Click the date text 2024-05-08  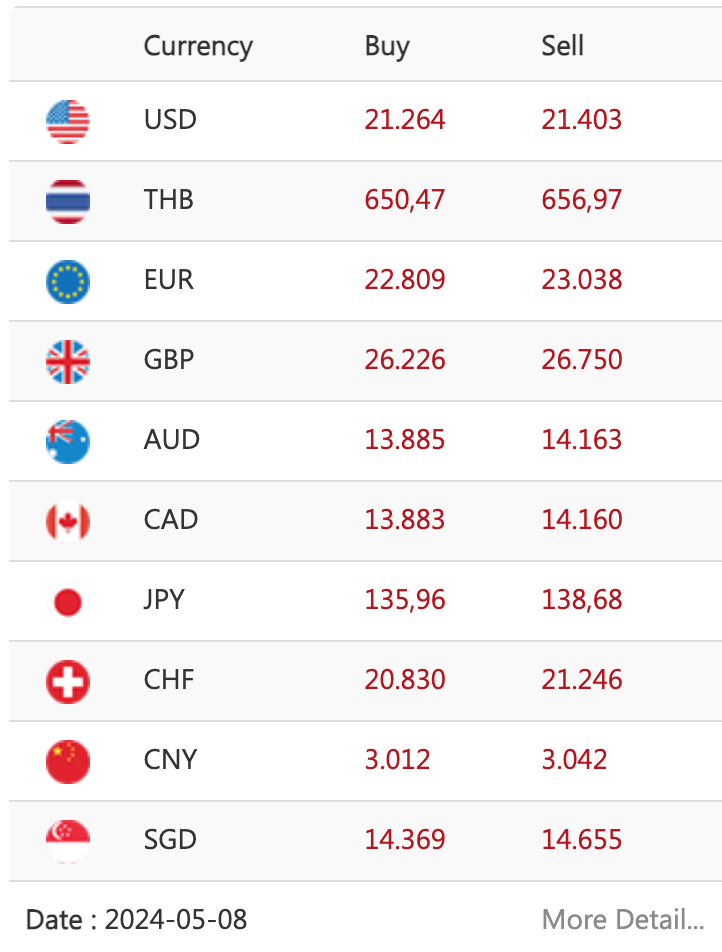tap(176, 920)
